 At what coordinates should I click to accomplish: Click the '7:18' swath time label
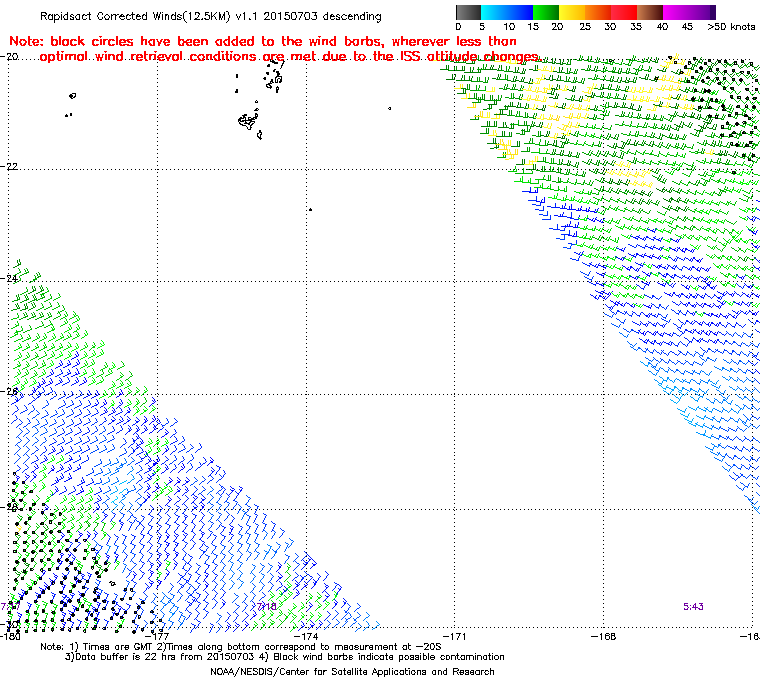click(267, 607)
